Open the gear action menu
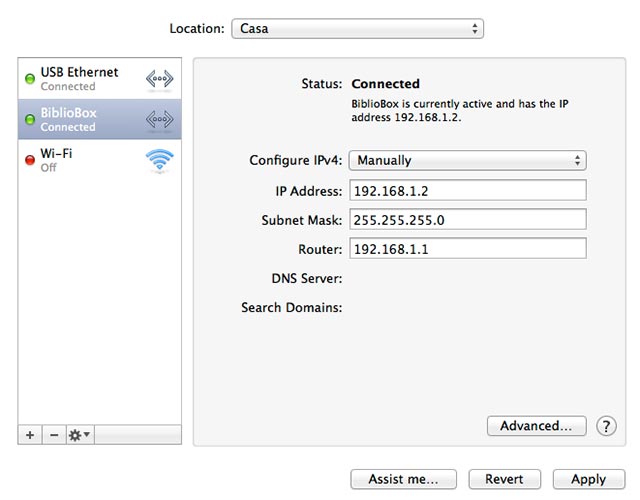The height and width of the screenshot is (500, 640). click(x=79, y=435)
